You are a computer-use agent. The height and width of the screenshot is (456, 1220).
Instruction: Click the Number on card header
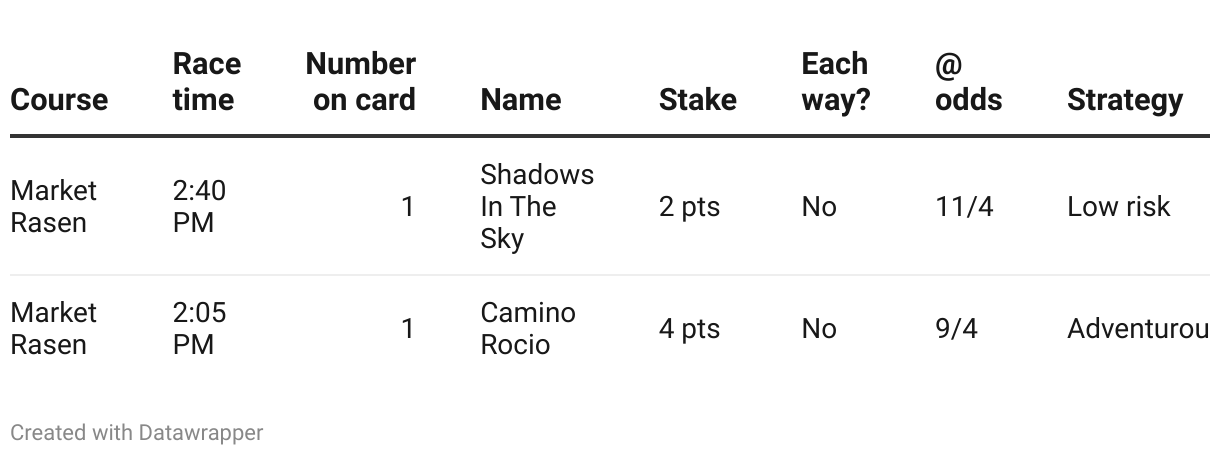[361, 82]
